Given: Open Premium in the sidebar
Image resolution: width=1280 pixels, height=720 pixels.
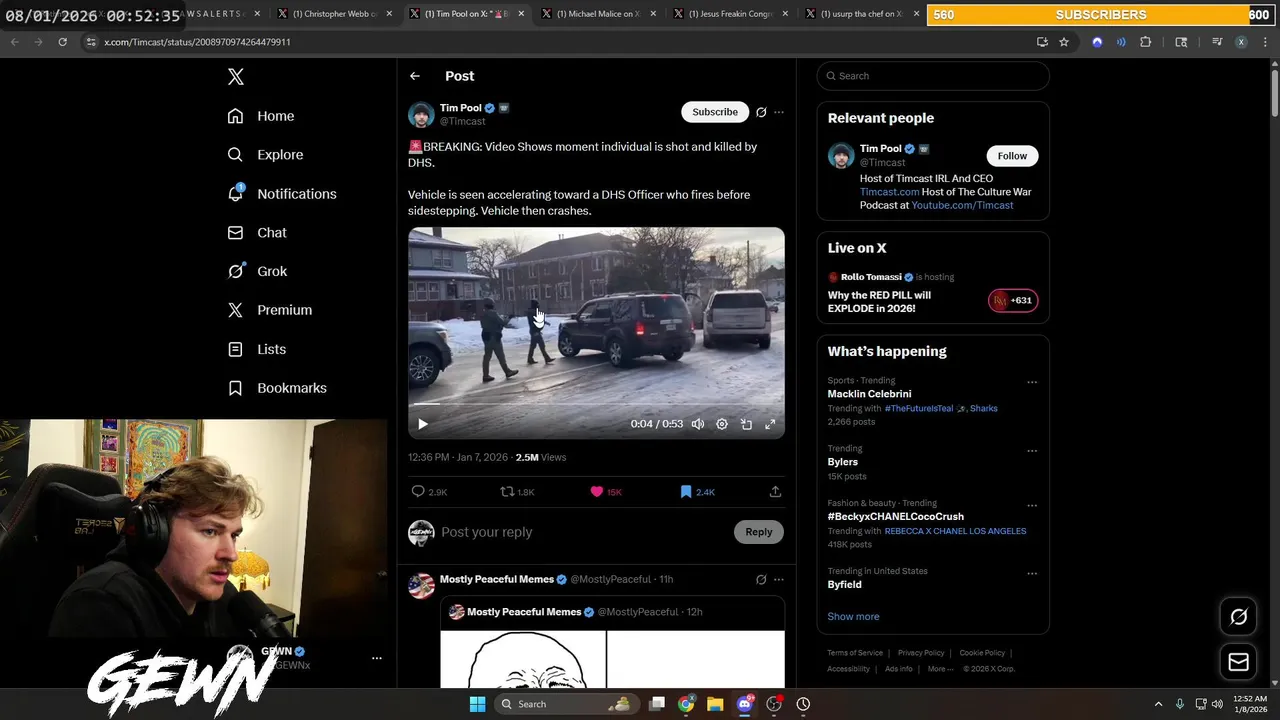Looking at the screenshot, I should click(x=270, y=310).
